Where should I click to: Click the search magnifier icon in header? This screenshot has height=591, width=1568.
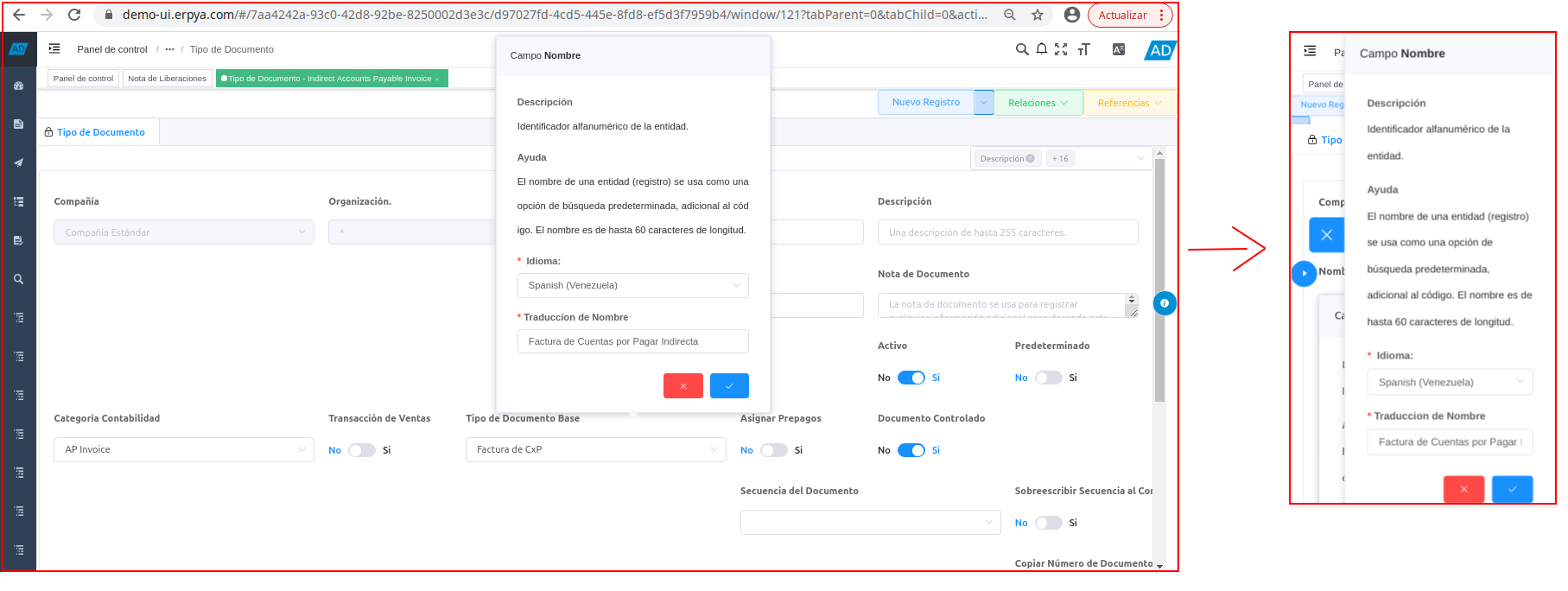(1021, 49)
